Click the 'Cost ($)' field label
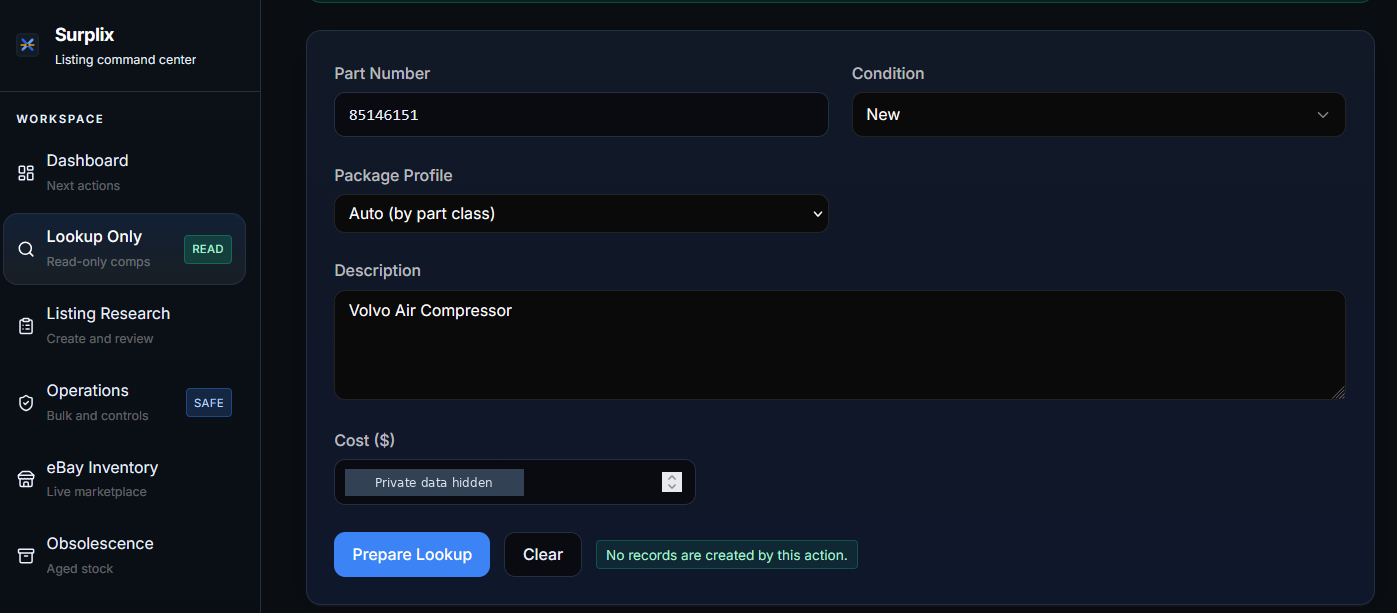The height and width of the screenshot is (613, 1397). pyautogui.click(x=365, y=441)
